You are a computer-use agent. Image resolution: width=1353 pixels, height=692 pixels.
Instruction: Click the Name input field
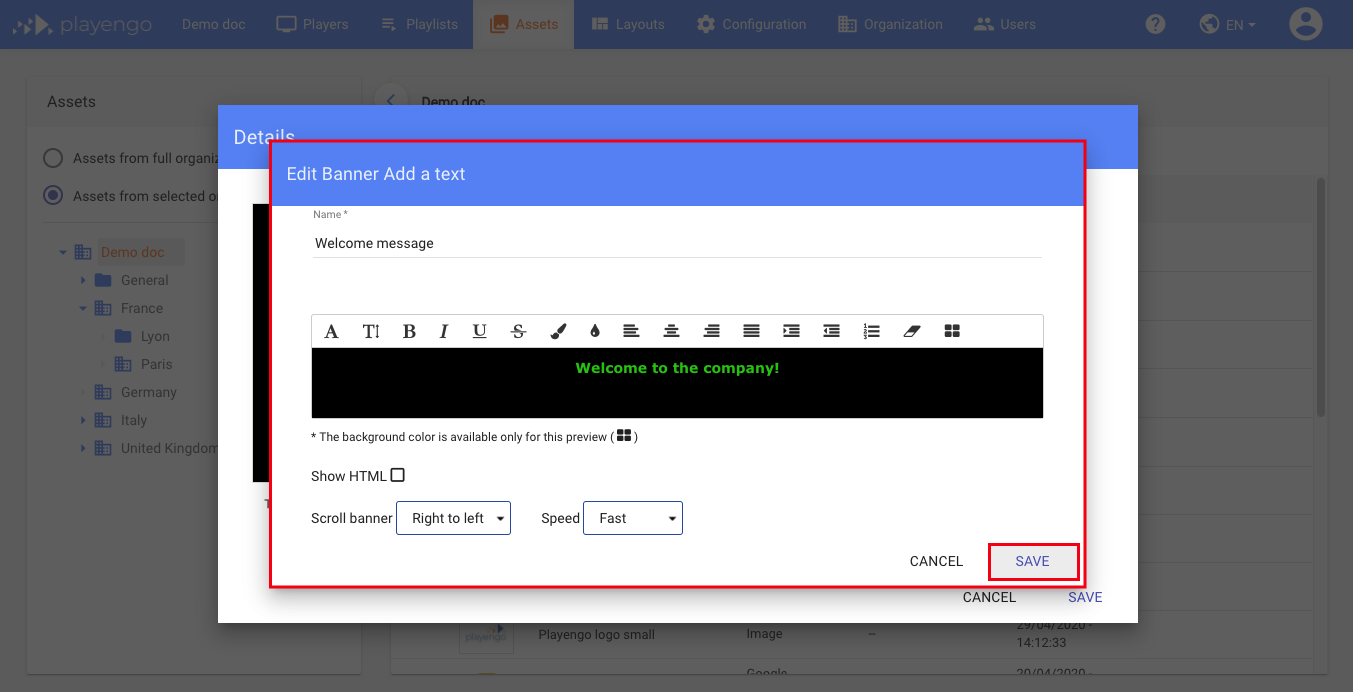click(x=677, y=243)
